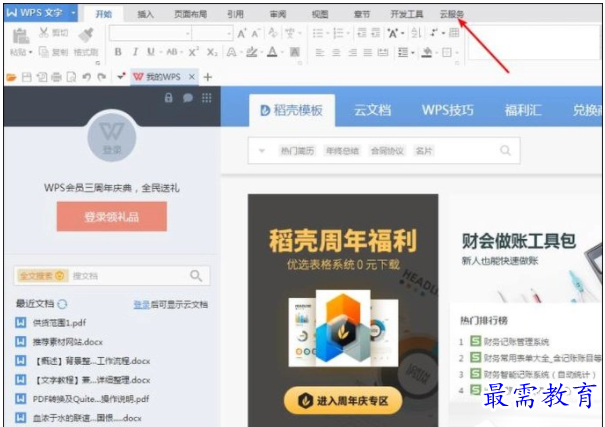
Task: Open a new tab with plus icon
Action: pyautogui.click(x=208, y=77)
